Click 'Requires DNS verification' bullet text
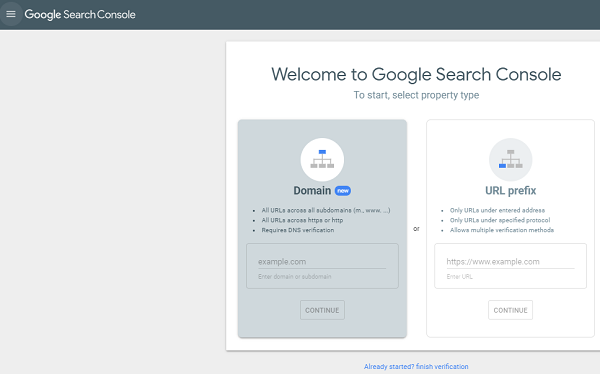 [x=298, y=230]
